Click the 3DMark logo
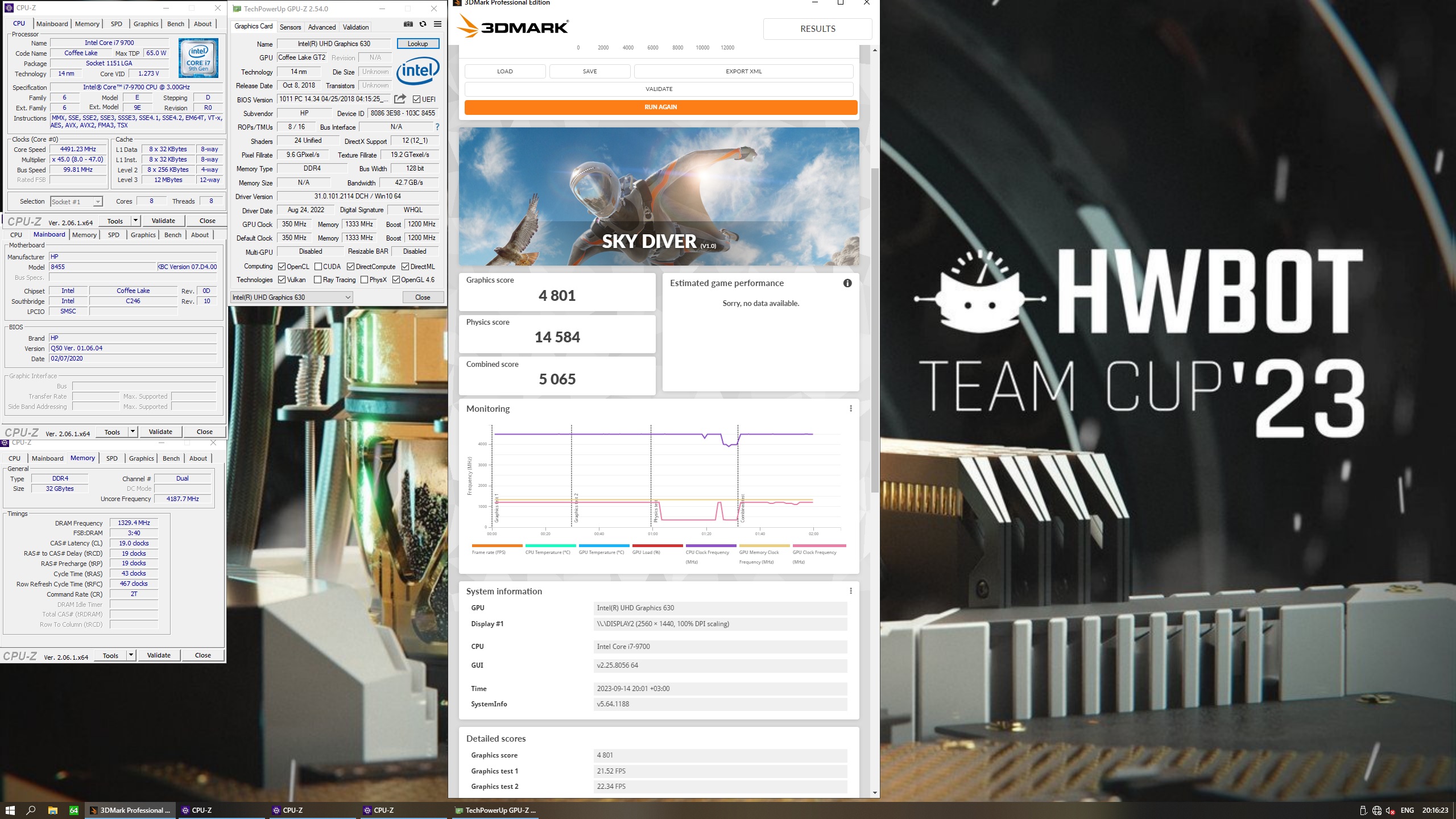Viewport: 1456px width, 819px height. point(513,27)
